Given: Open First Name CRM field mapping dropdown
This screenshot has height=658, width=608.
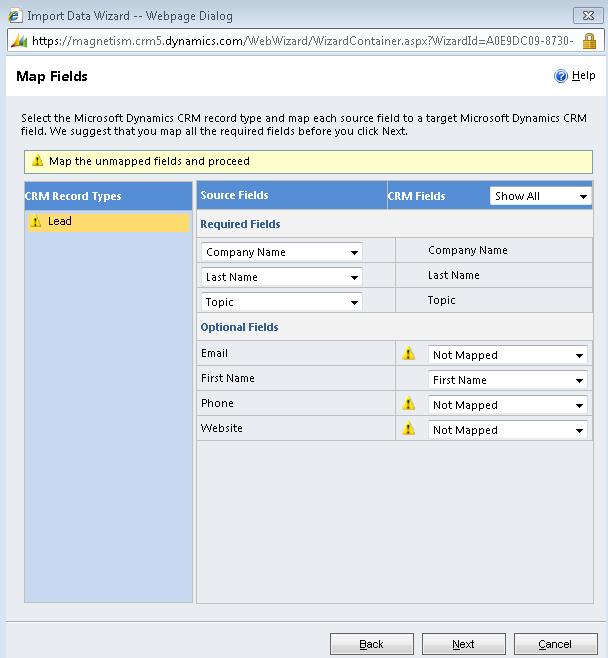Looking at the screenshot, I should pos(507,380).
